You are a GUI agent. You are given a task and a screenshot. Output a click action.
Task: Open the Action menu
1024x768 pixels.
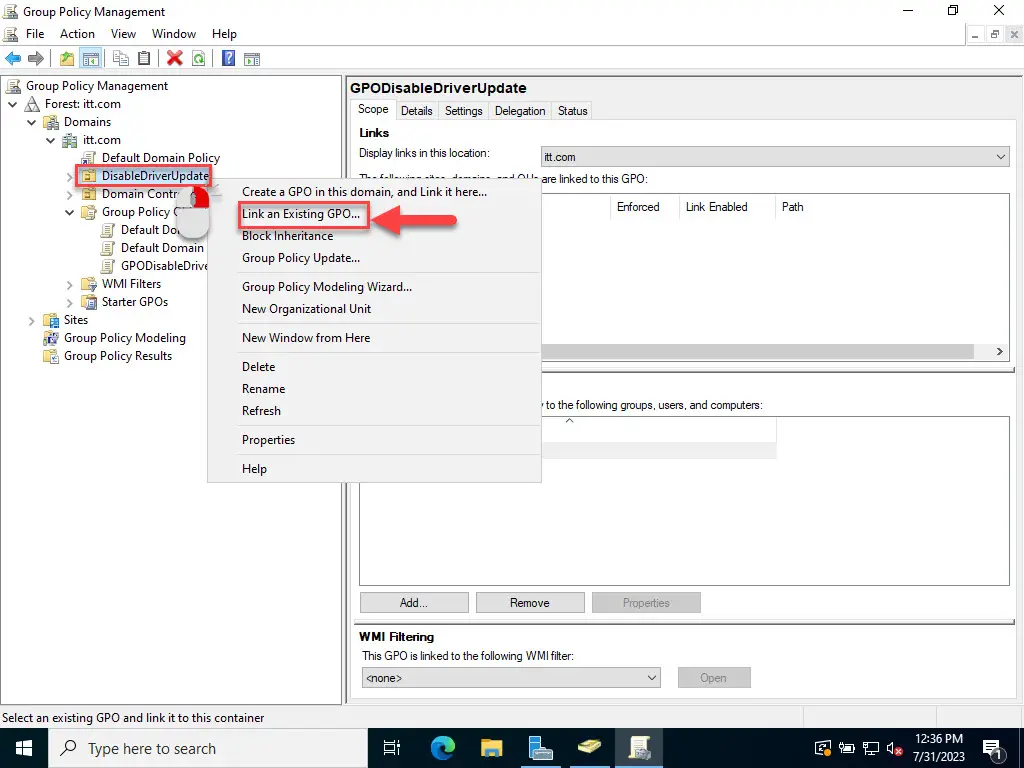77,34
